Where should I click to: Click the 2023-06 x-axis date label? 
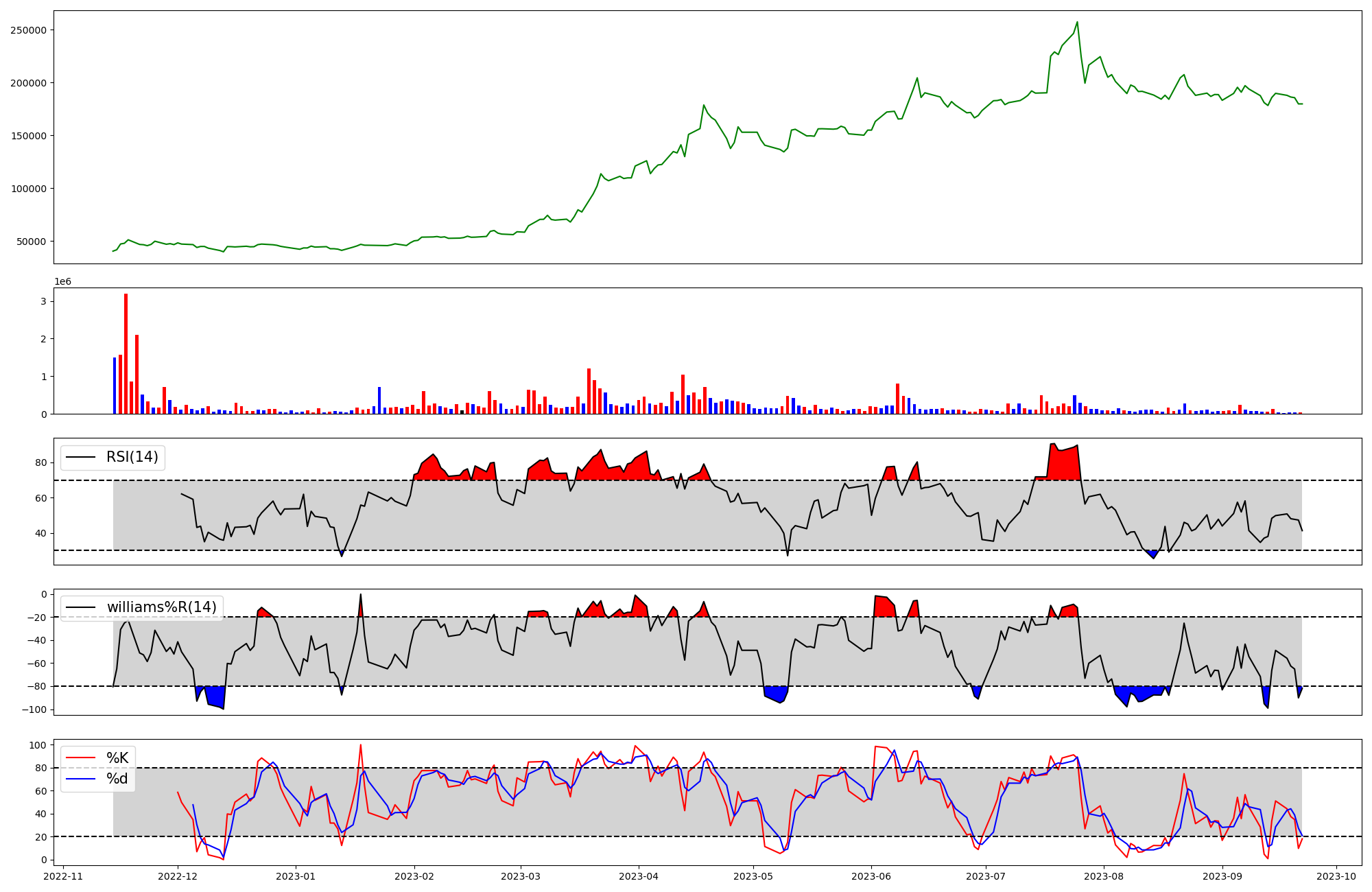pos(871,876)
